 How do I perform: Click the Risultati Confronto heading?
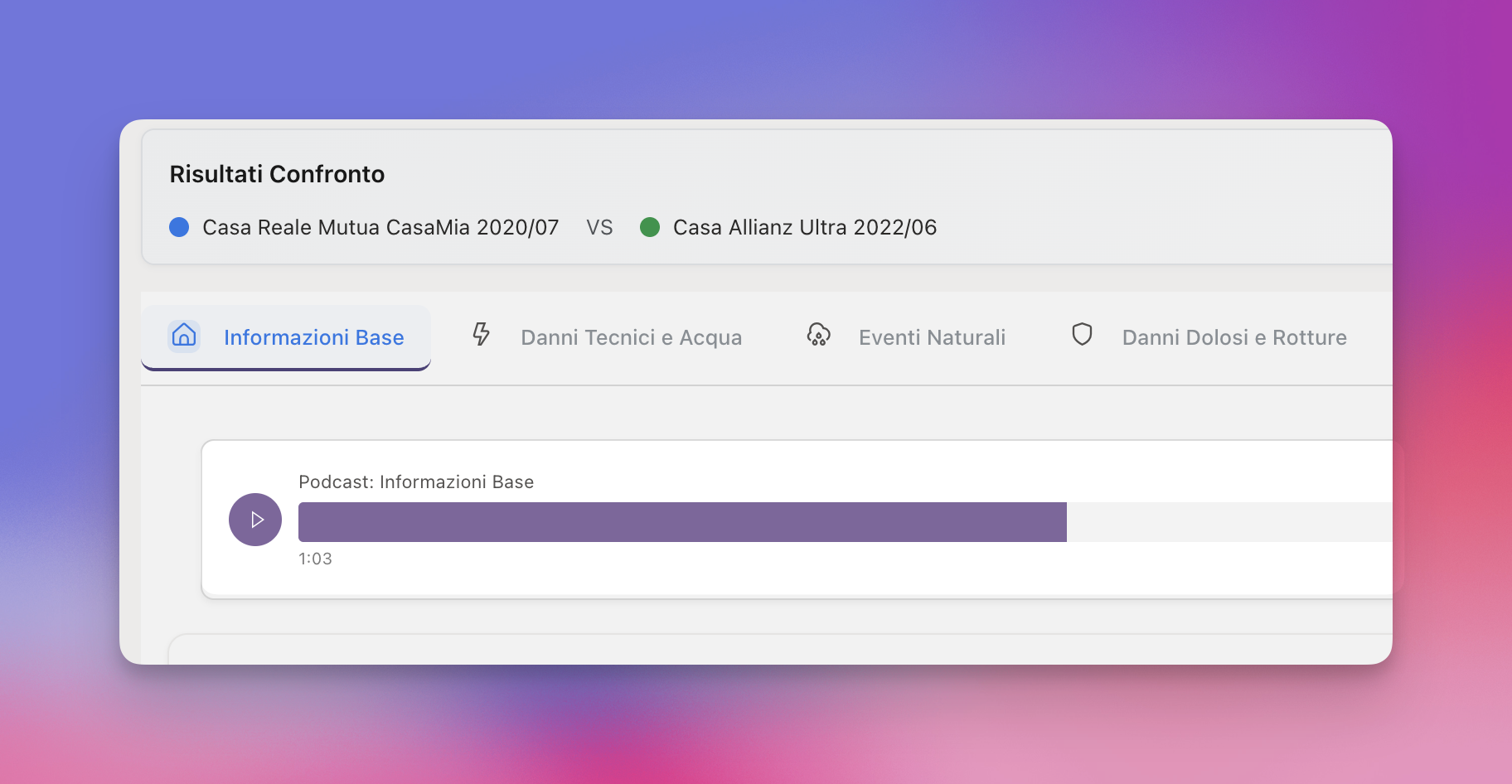pos(277,174)
